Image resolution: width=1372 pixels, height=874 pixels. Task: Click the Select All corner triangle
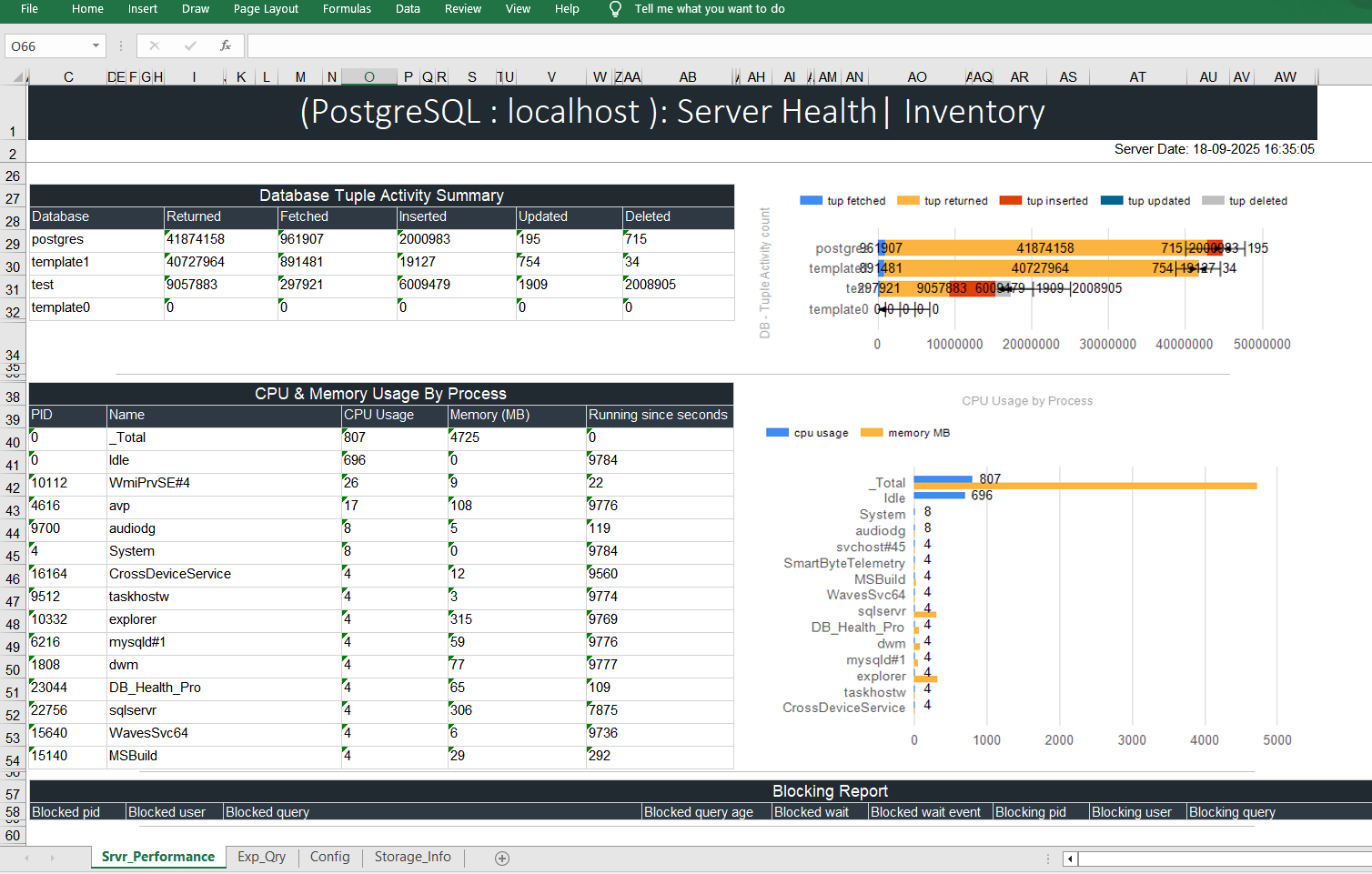click(17, 77)
